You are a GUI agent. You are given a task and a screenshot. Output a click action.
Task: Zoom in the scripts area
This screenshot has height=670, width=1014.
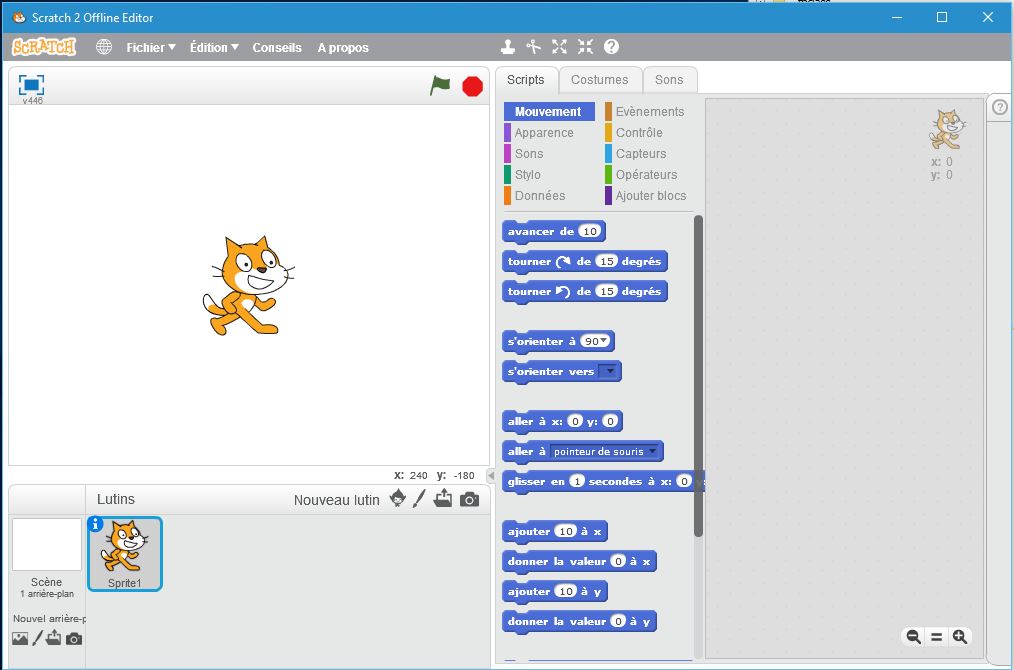tap(960, 637)
